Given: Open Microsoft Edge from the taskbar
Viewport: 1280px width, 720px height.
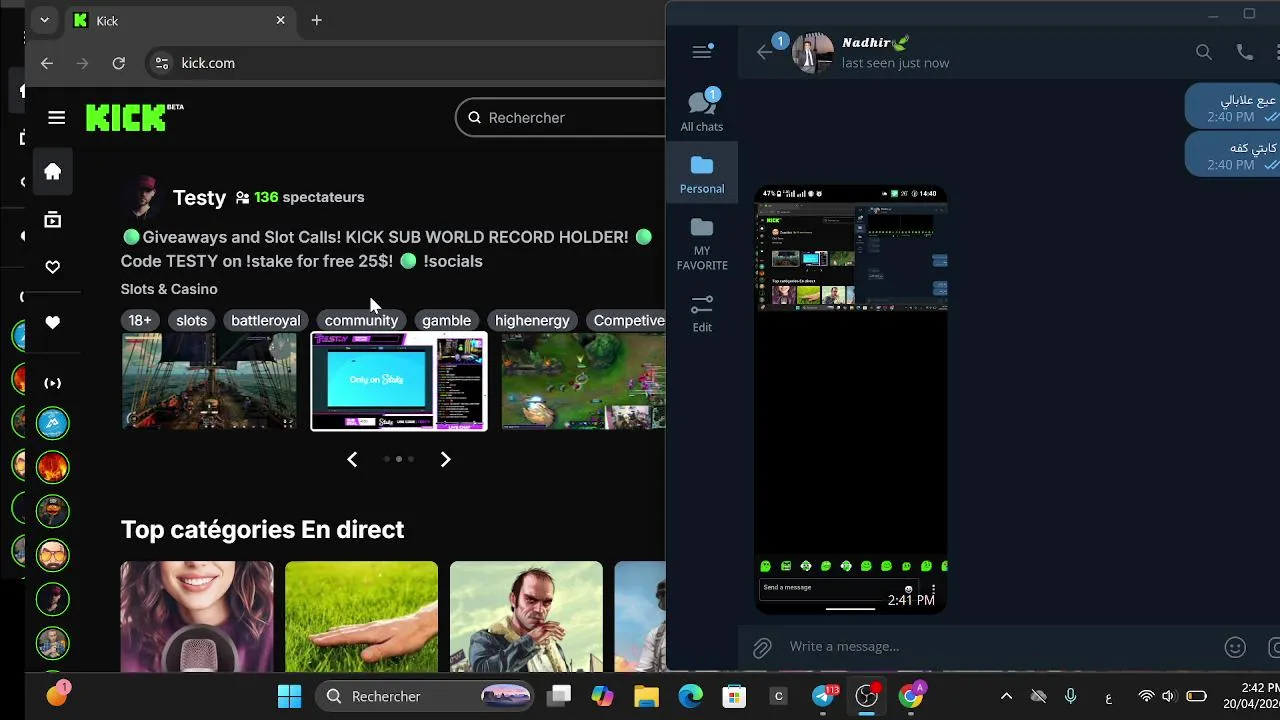Looking at the screenshot, I should (x=690, y=697).
